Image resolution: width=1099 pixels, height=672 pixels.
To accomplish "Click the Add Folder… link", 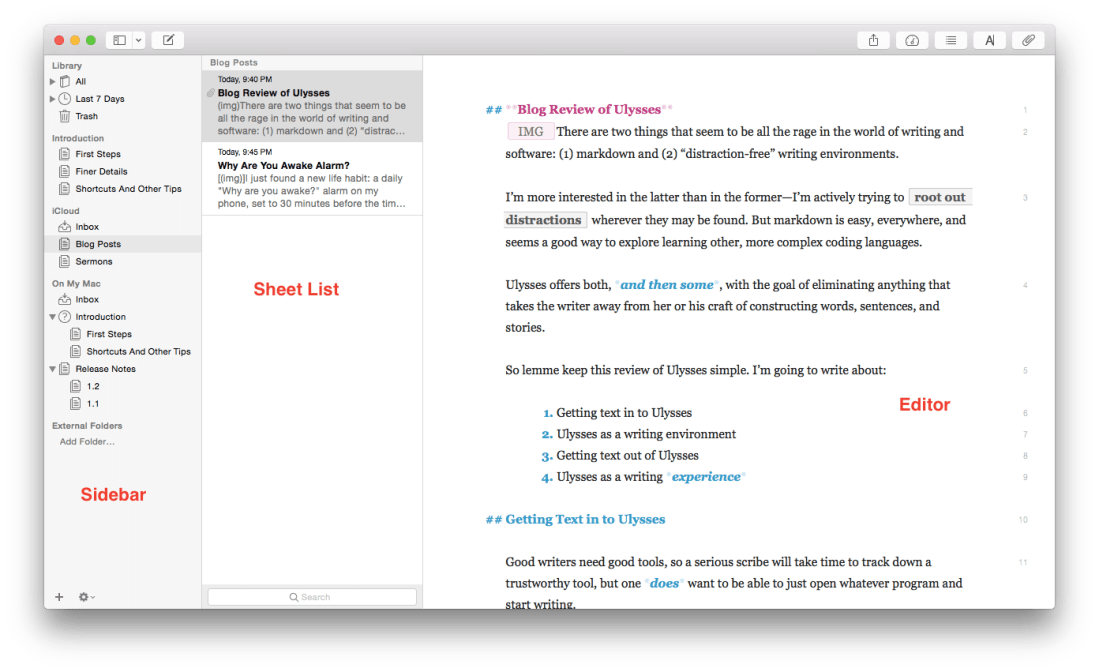I will tap(87, 442).
